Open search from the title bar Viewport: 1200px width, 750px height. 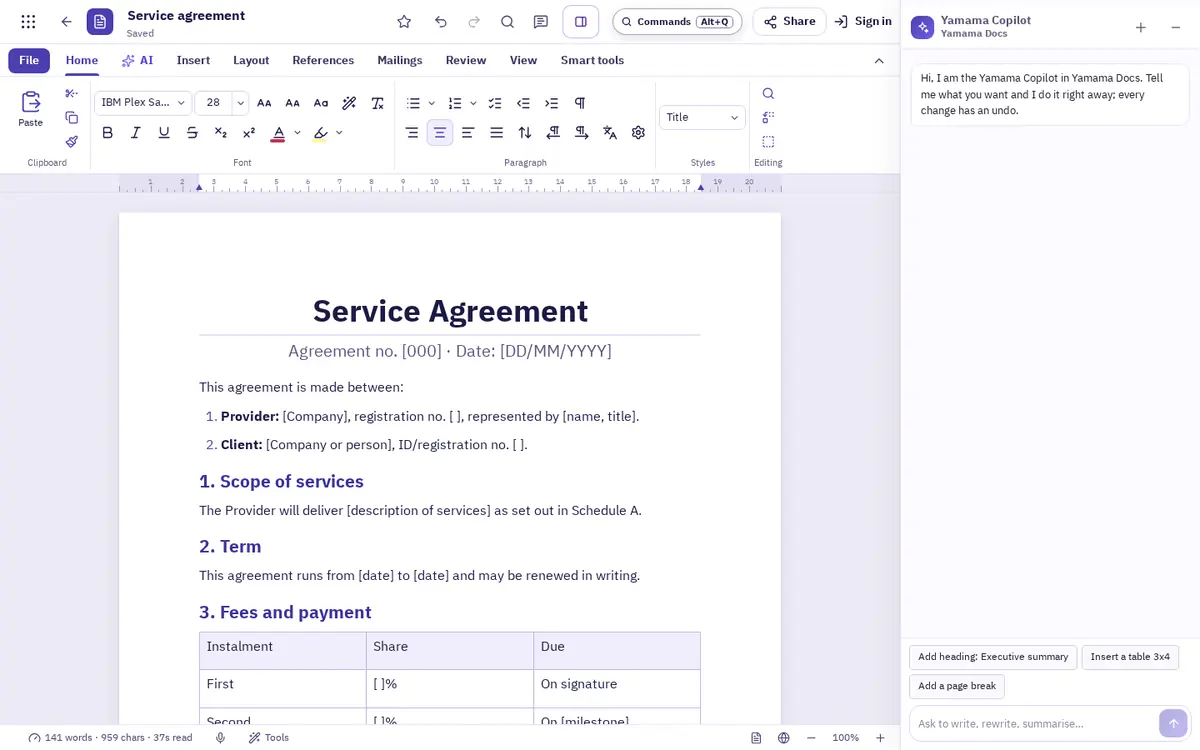[507, 21]
